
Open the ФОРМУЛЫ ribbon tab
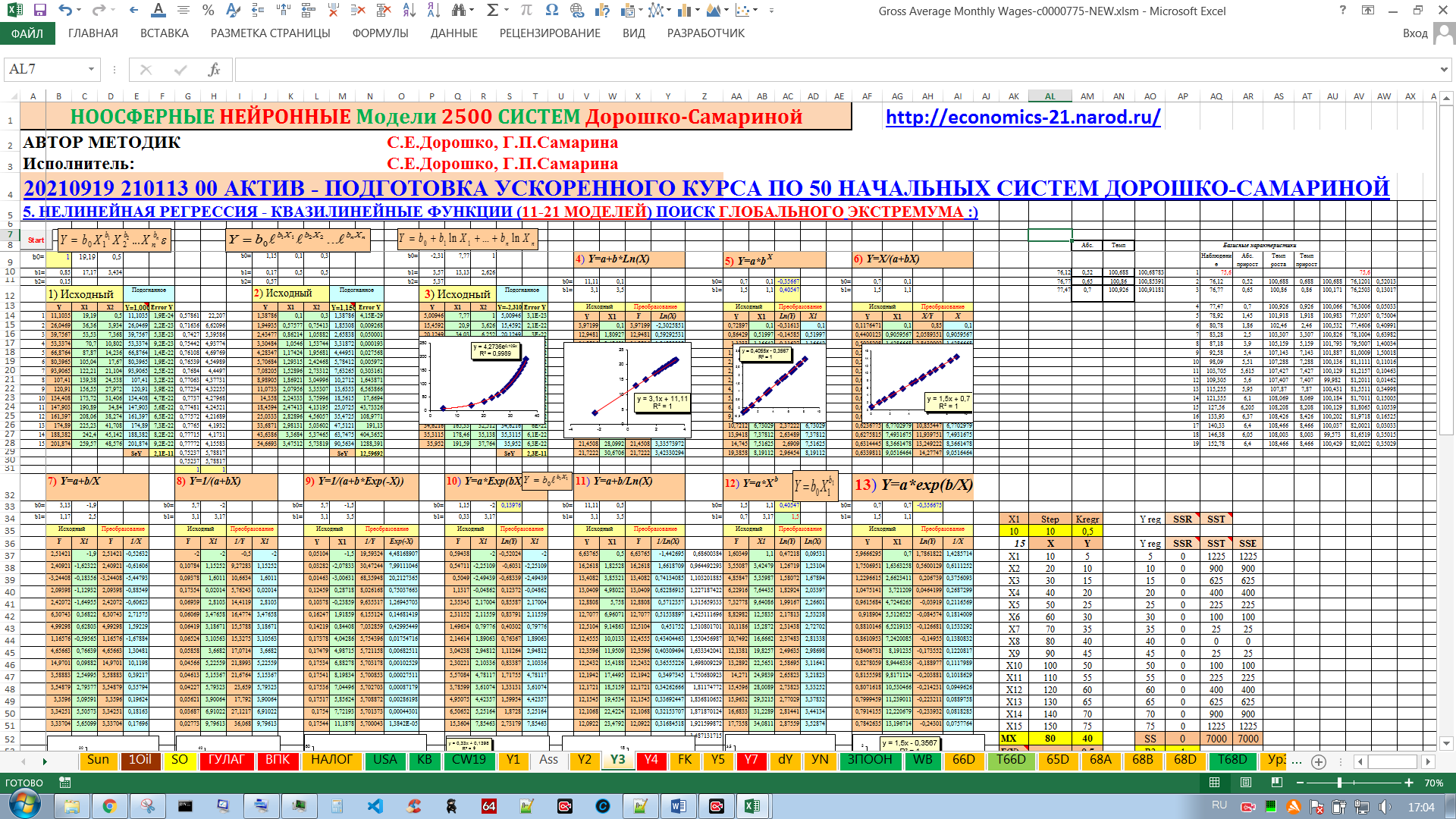[380, 33]
